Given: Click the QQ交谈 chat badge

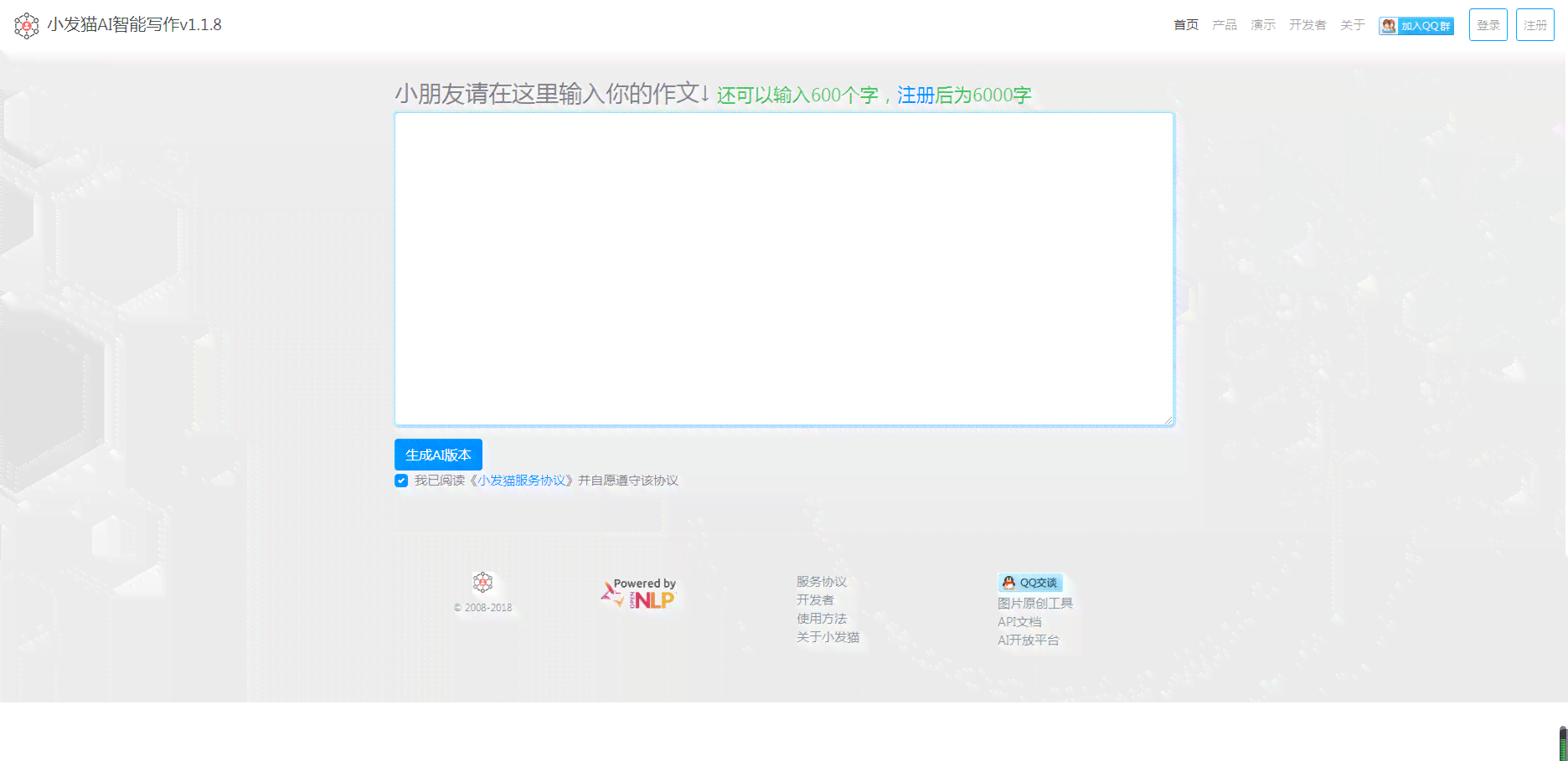Looking at the screenshot, I should tap(1029, 583).
